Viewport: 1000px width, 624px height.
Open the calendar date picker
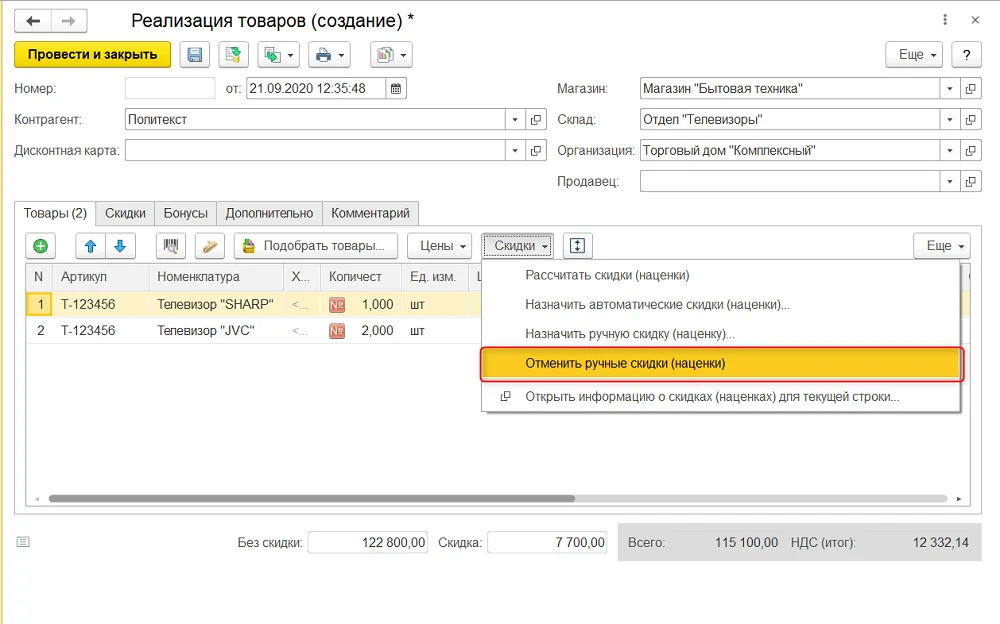point(396,89)
